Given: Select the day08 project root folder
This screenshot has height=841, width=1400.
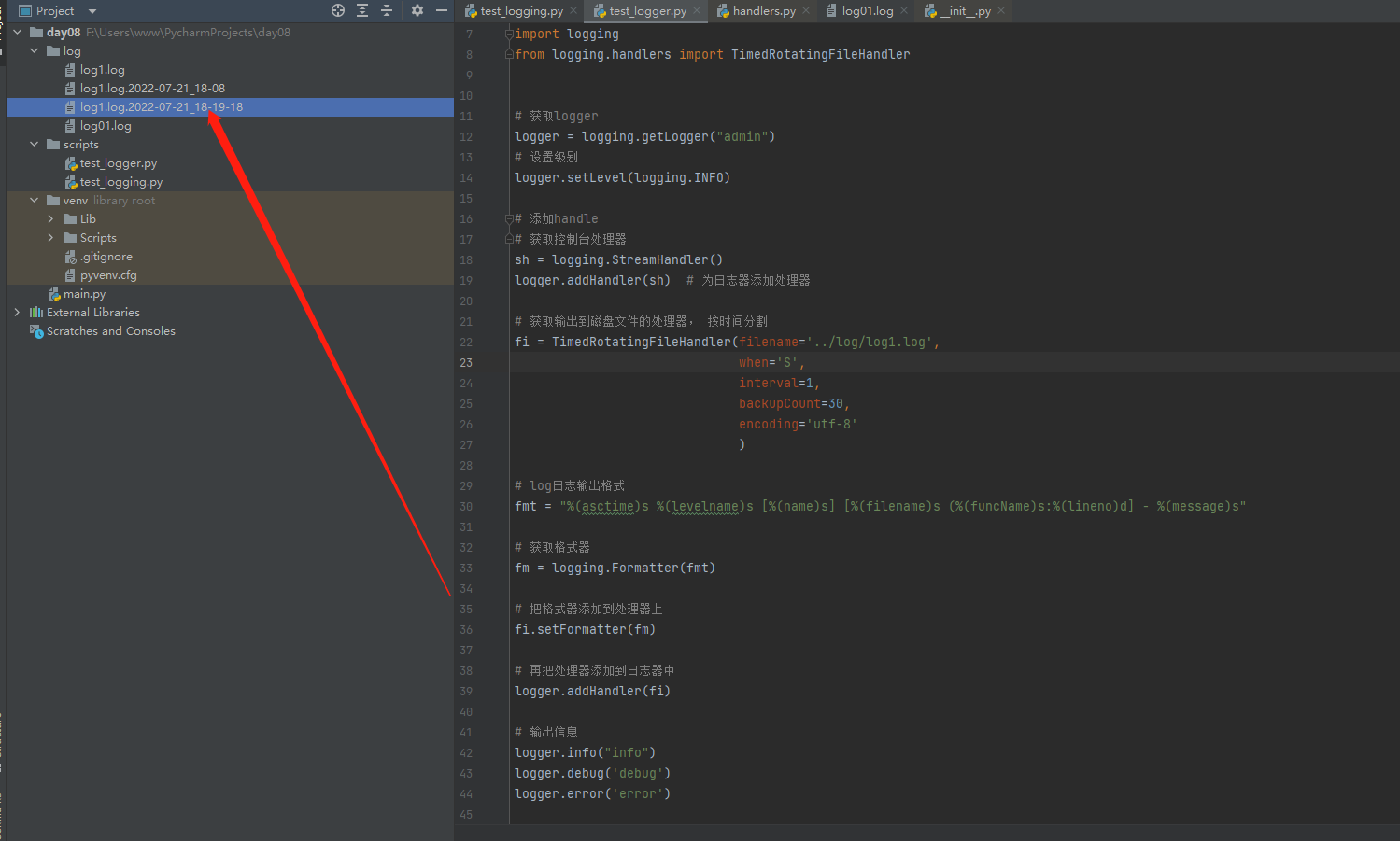Looking at the screenshot, I should point(64,33).
